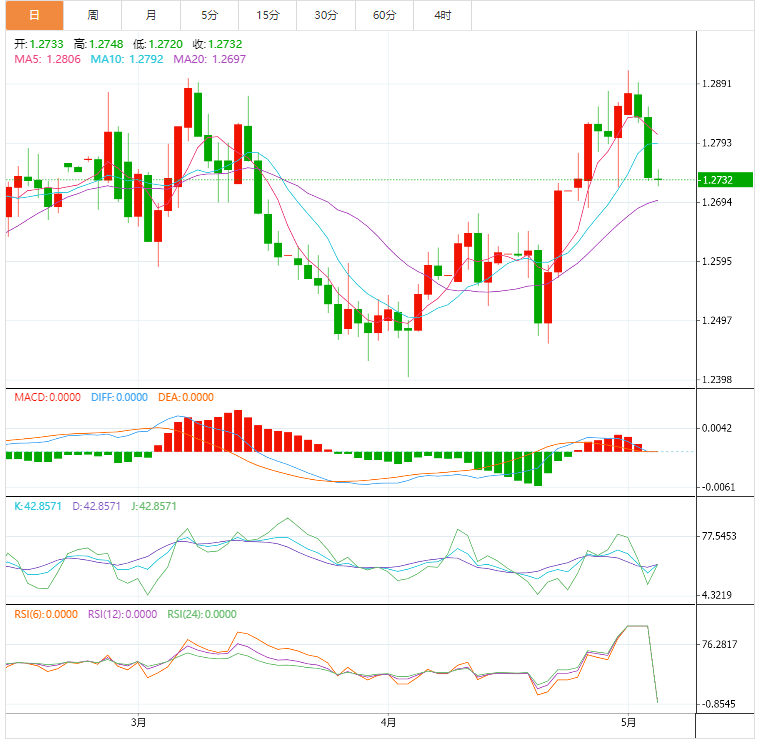
Task: Click the RSI(24): 0.0000 label
Action: click(202, 614)
